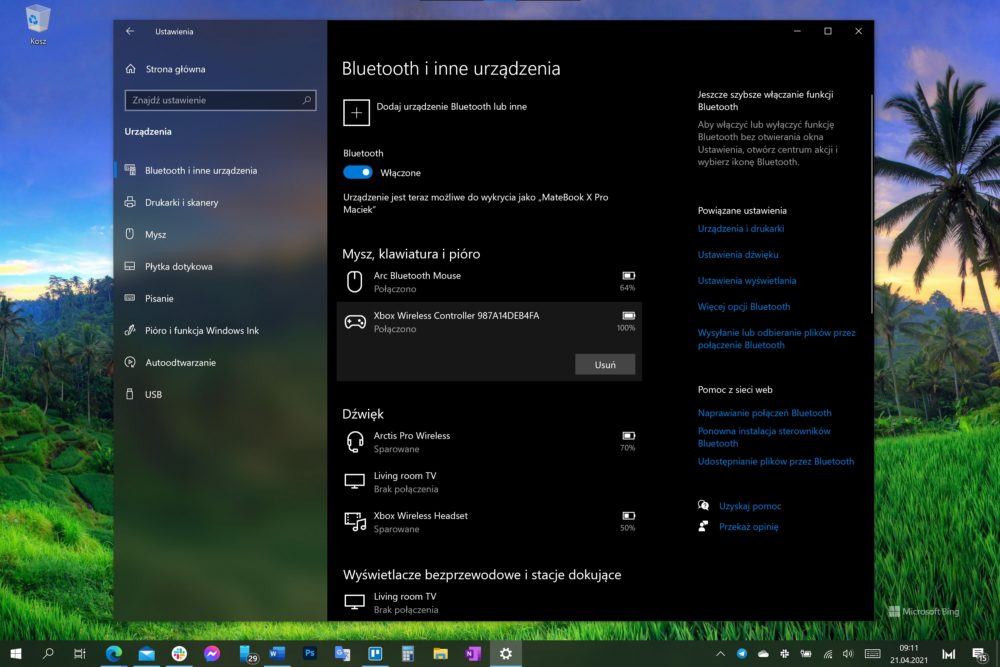Viewport: 1000px width, 667px height.
Task: Click the Wi-Fi network tray icon
Action: coord(827,654)
